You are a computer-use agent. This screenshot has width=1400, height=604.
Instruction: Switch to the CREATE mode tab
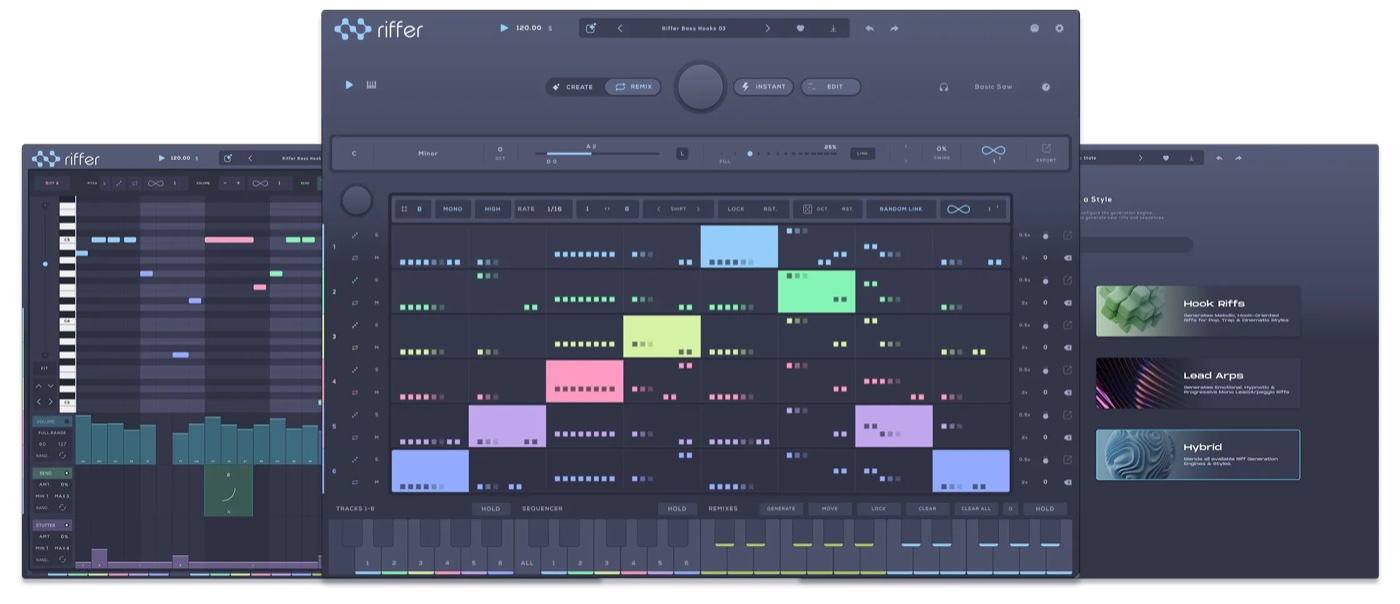pos(573,87)
